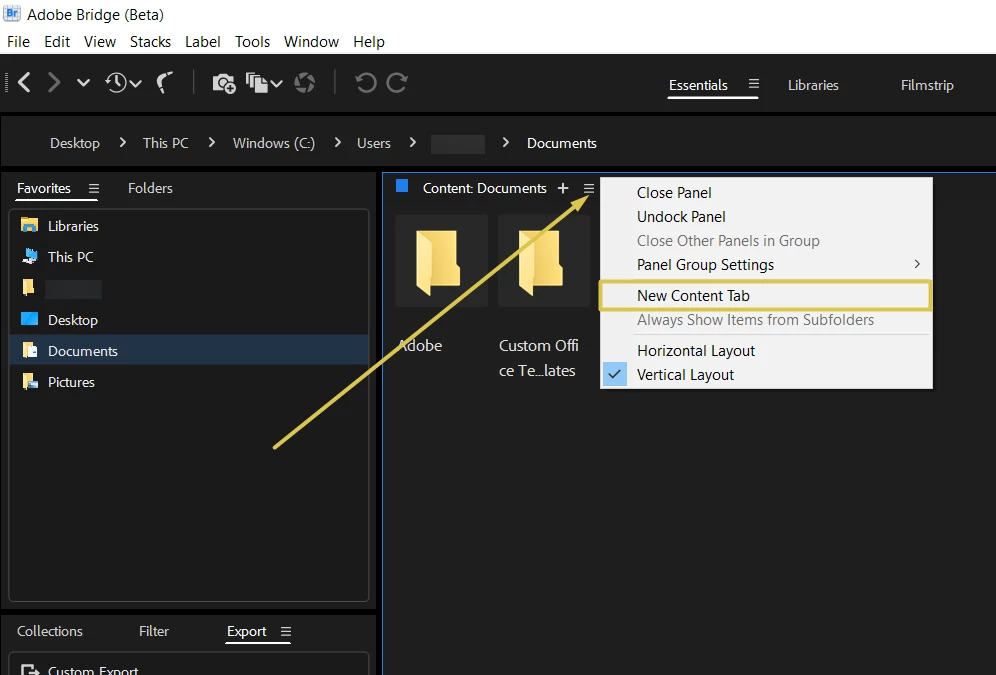This screenshot has width=996, height=675.
Task: Open the Stacks menu
Action: coord(151,42)
